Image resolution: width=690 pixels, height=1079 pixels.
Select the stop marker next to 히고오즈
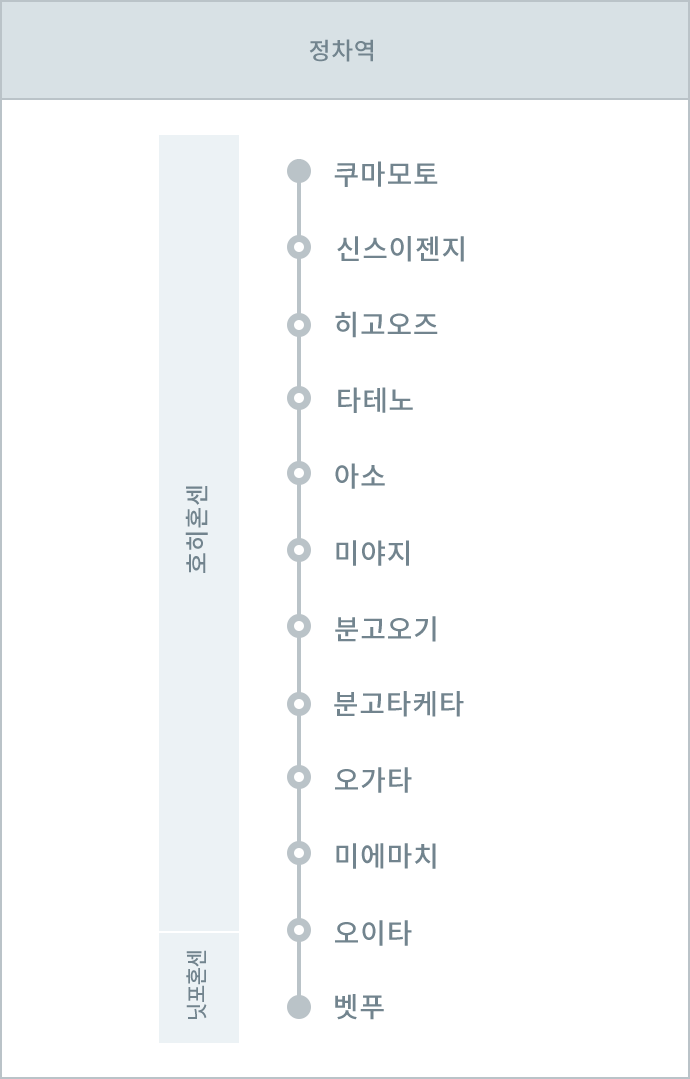[x=299, y=324]
